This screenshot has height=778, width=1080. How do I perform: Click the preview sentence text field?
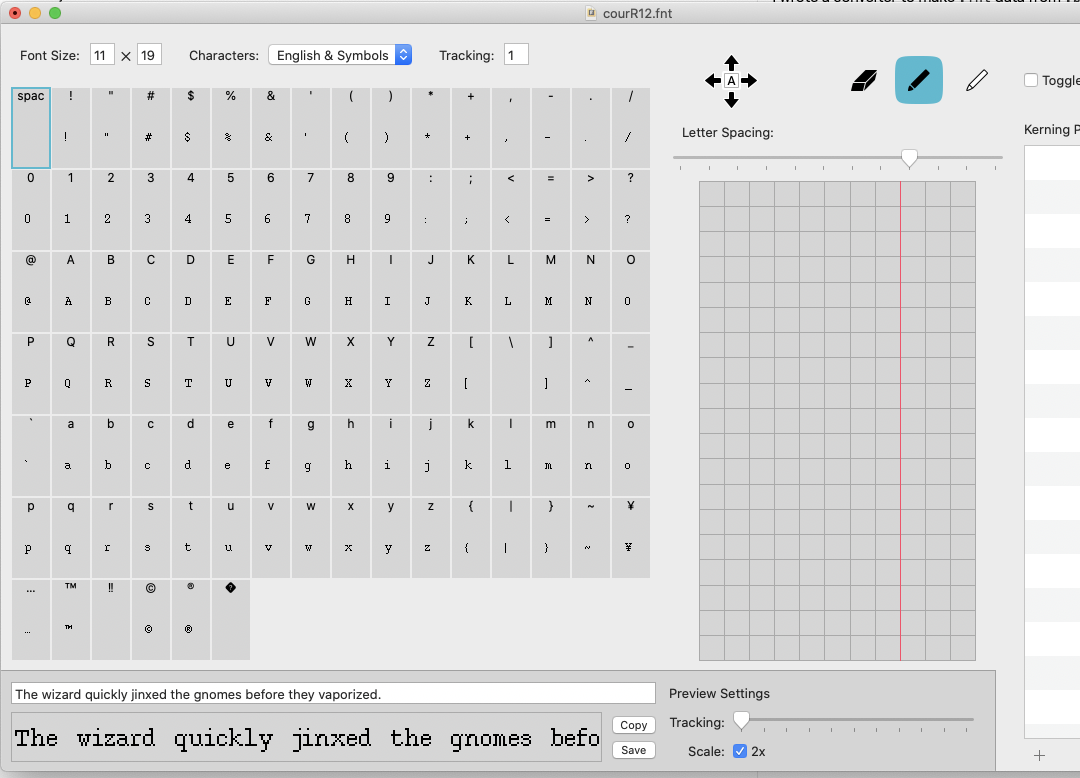pyautogui.click(x=333, y=693)
